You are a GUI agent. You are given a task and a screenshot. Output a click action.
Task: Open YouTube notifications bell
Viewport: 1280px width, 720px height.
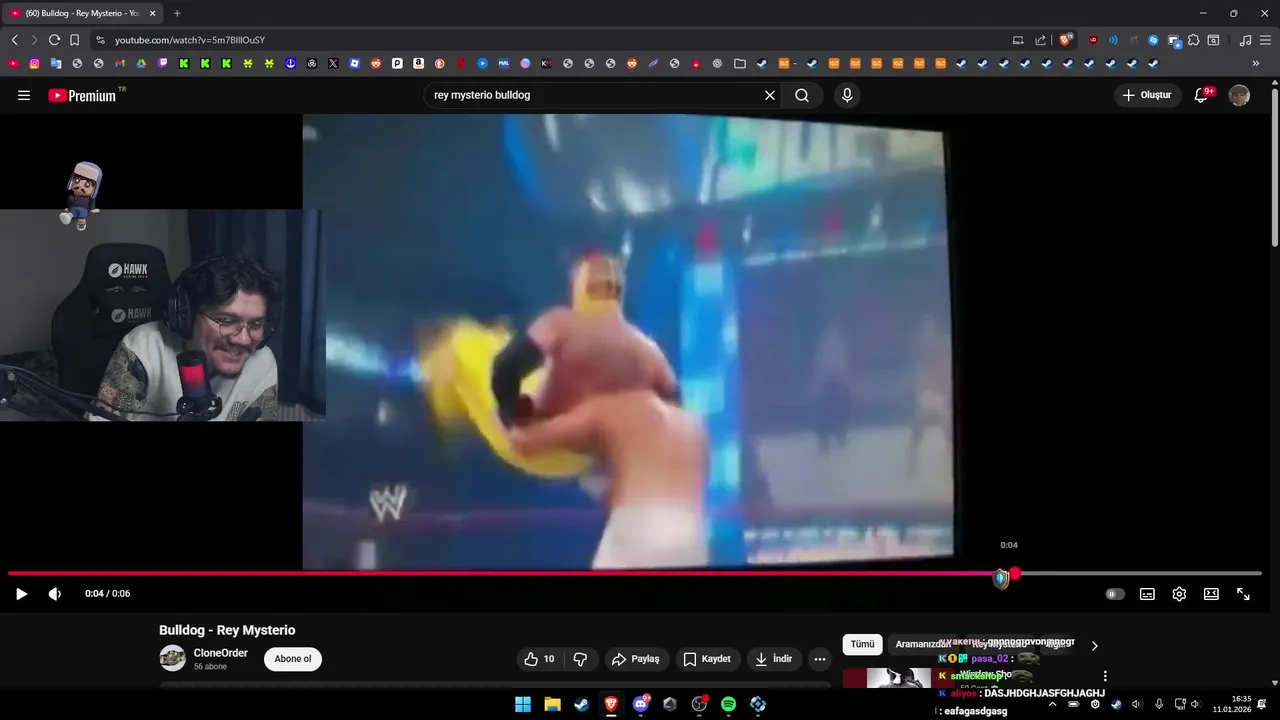[x=1202, y=95]
